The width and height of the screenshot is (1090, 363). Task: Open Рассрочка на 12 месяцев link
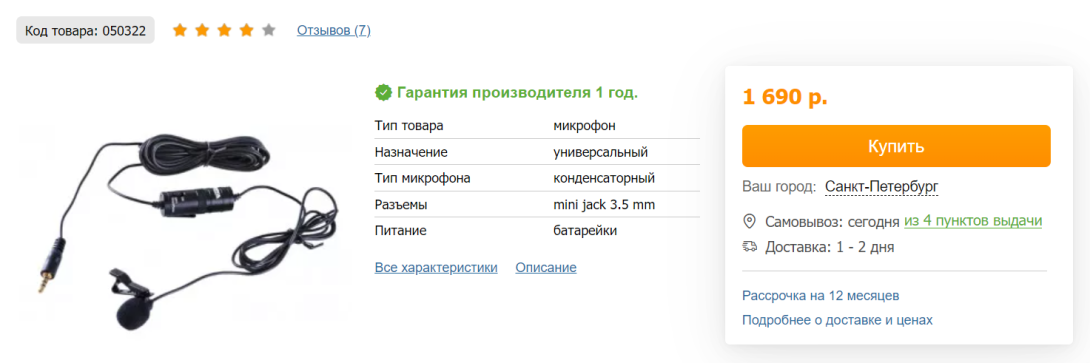tap(821, 296)
